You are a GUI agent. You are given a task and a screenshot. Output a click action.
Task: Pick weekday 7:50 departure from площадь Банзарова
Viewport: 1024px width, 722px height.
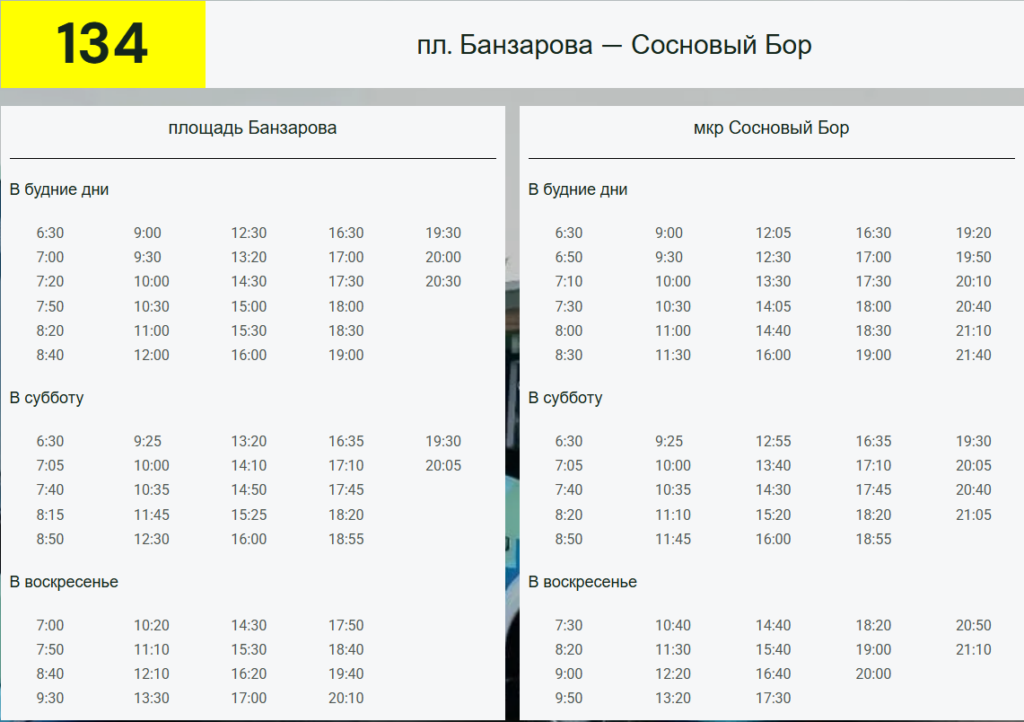pyautogui.click(x=50, y=306)
